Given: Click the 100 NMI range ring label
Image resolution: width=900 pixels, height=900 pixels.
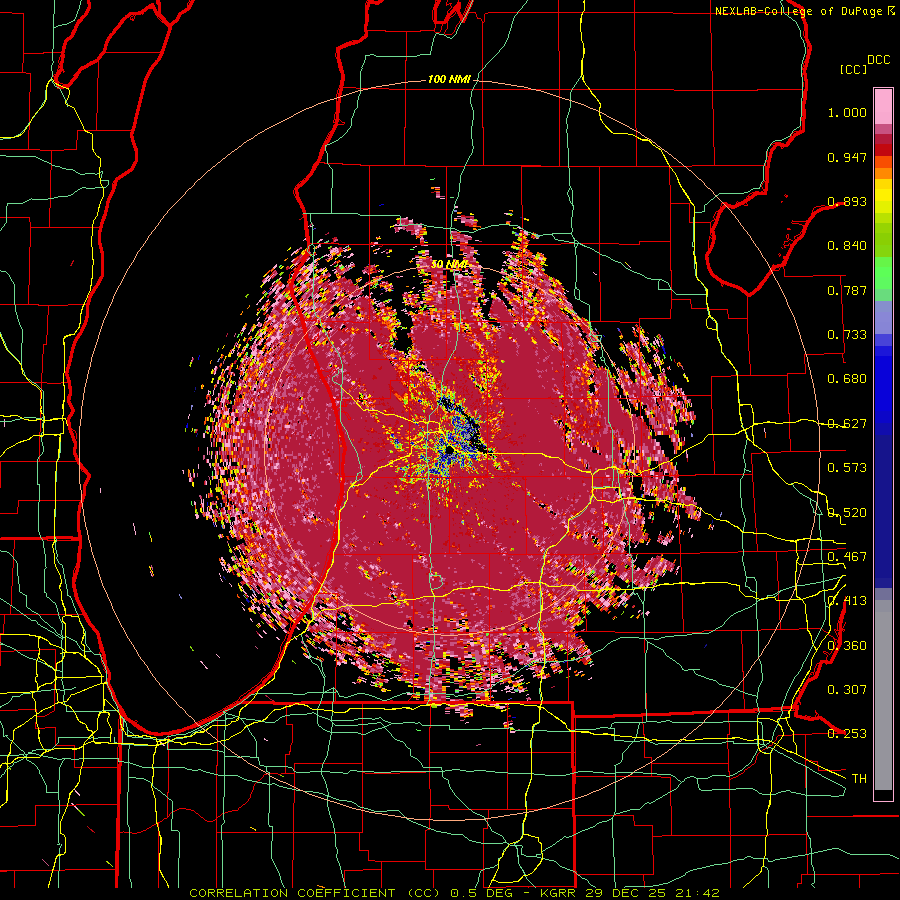Looking at the screenshot, I should click(x=449, y=79).
